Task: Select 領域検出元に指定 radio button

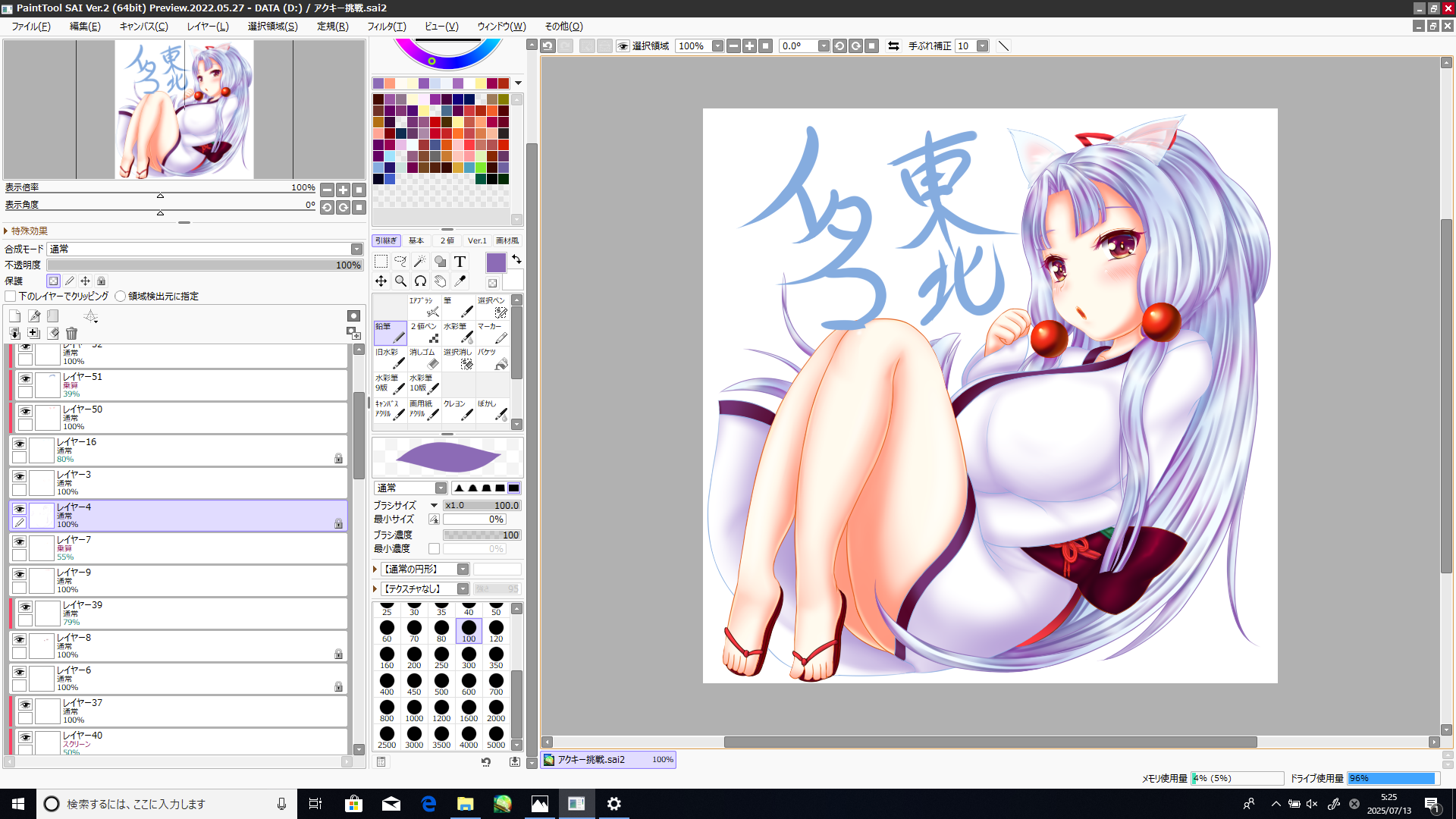Action: tap(120, 297)
